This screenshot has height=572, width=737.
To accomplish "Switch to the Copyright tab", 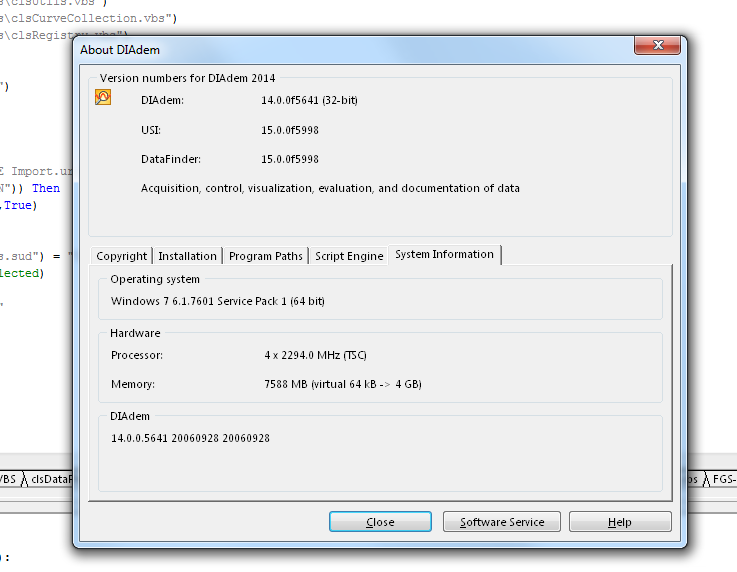I will pos(121,256).
